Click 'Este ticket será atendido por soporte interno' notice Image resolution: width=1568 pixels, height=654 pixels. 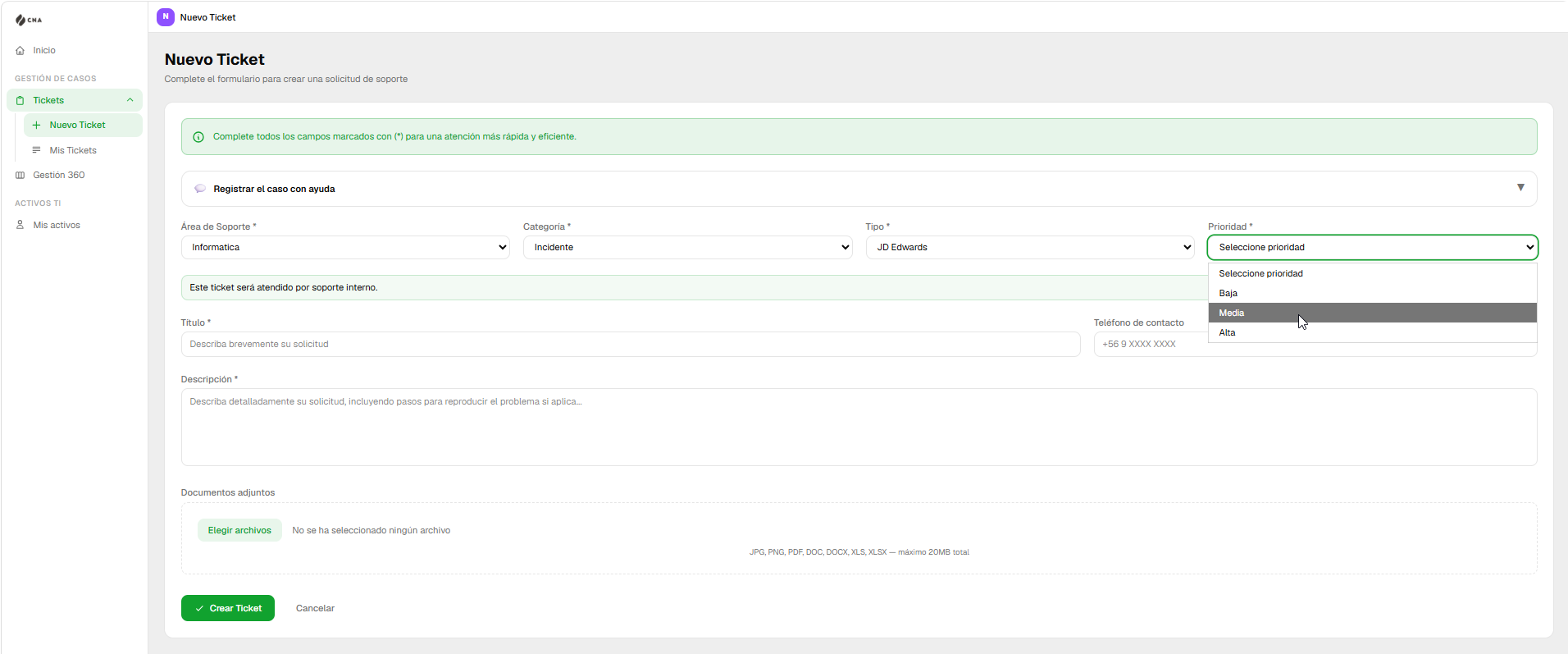[284, 287]
